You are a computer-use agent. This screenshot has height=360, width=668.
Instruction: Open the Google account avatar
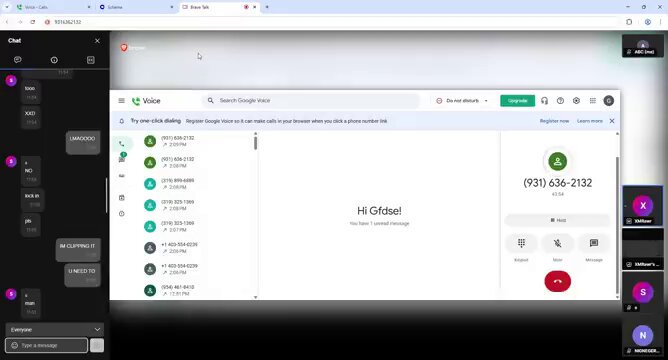[x=608, y=101]
